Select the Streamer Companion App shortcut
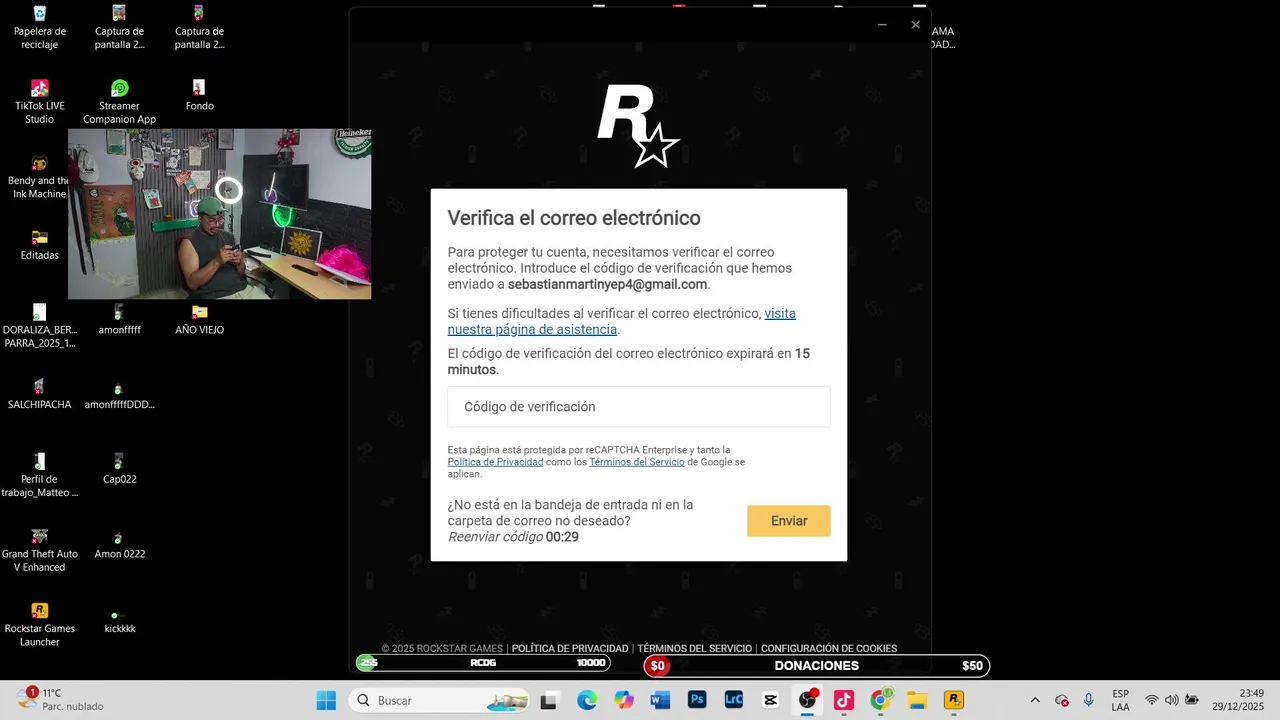This screenshot has height=720, width=1280. point(119,101)
